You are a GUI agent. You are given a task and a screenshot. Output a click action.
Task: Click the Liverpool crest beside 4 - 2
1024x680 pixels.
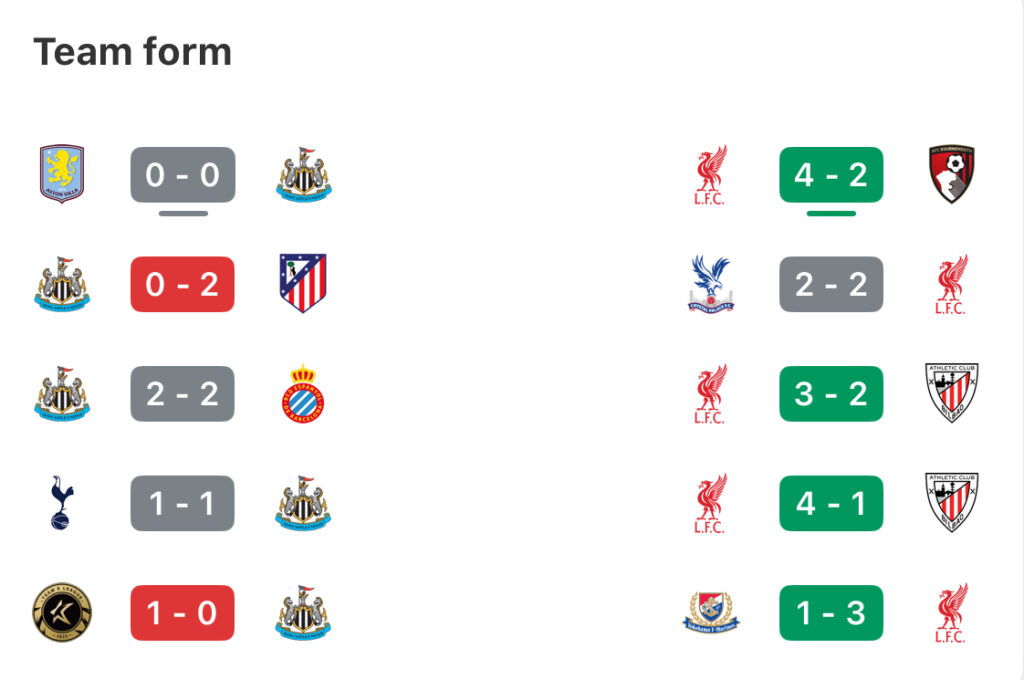click(710, 175)
